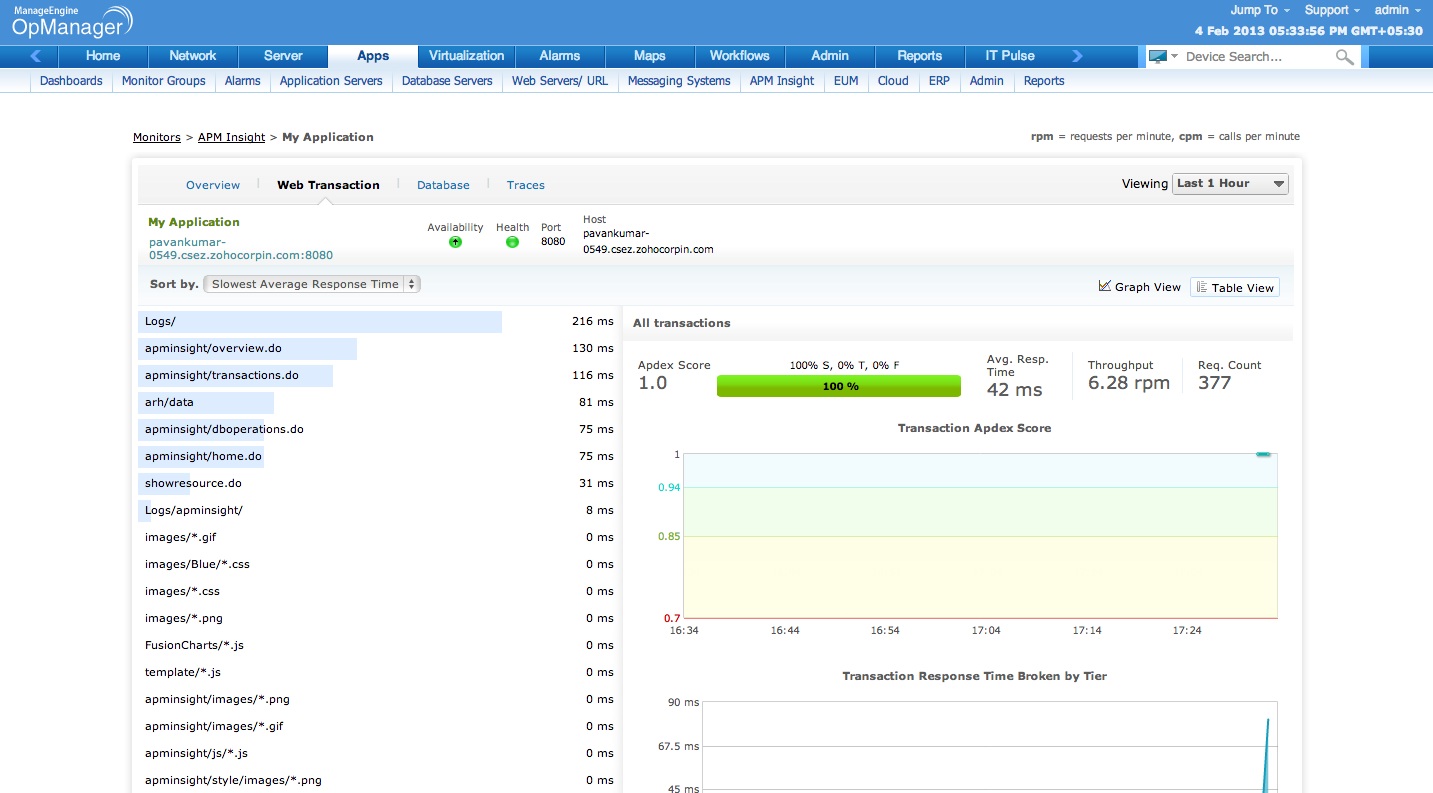Click the Availability up status icon

pyautogui.click(x=455, y=242)
